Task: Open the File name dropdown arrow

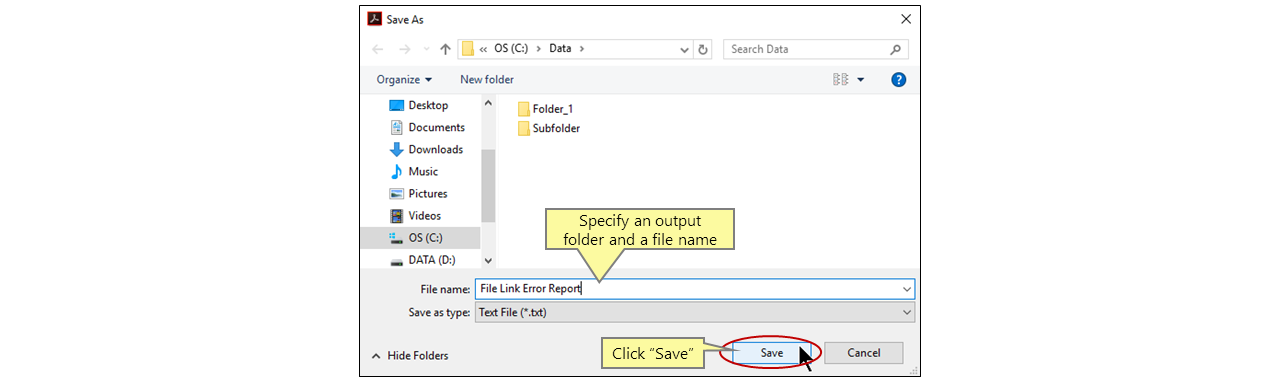Action: coord(907,289)
